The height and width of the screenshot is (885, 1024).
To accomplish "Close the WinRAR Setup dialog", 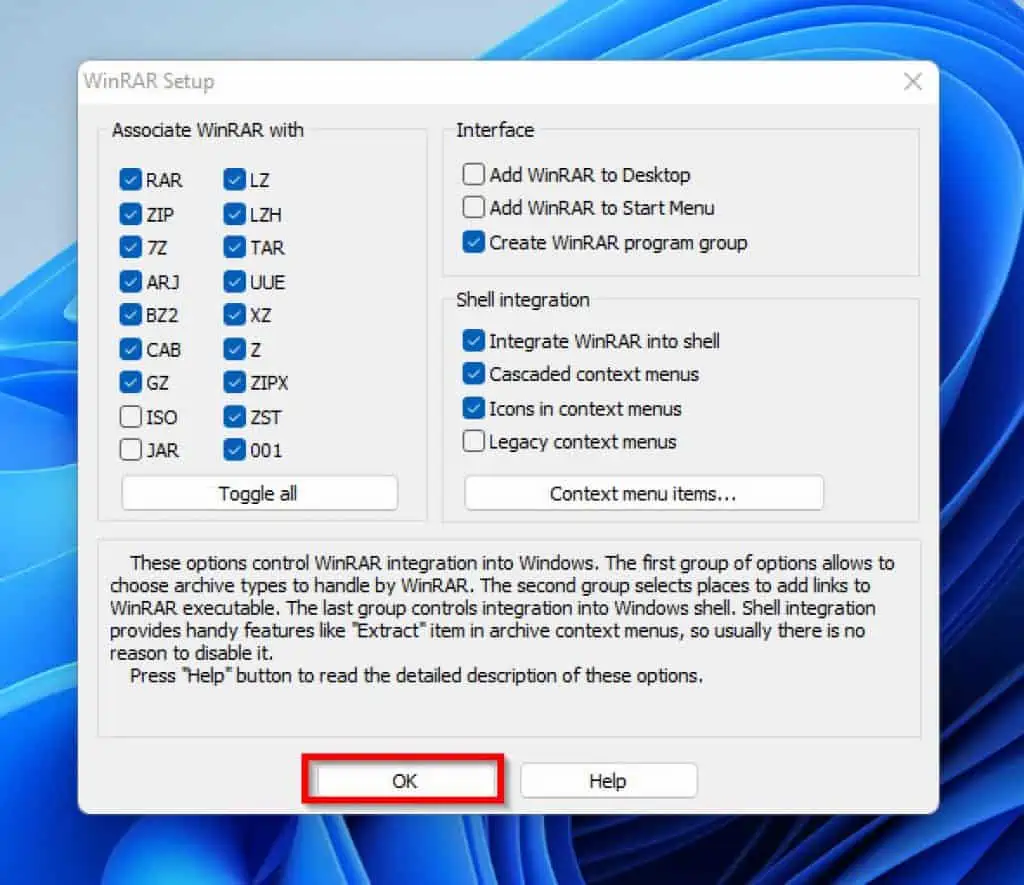I will click(x=912, y=81).
